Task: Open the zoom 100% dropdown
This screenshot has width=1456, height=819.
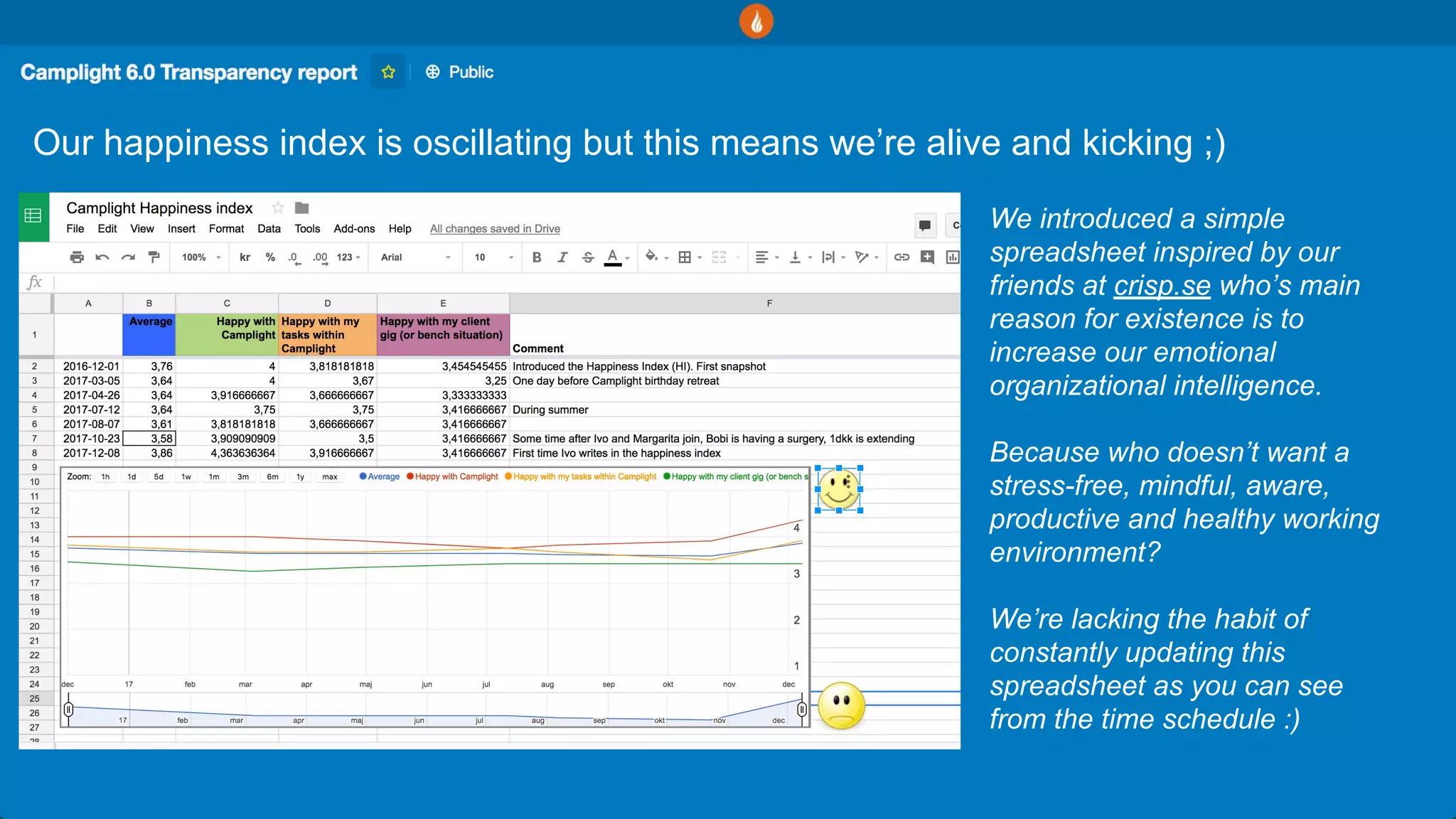Action: [200, 257]
